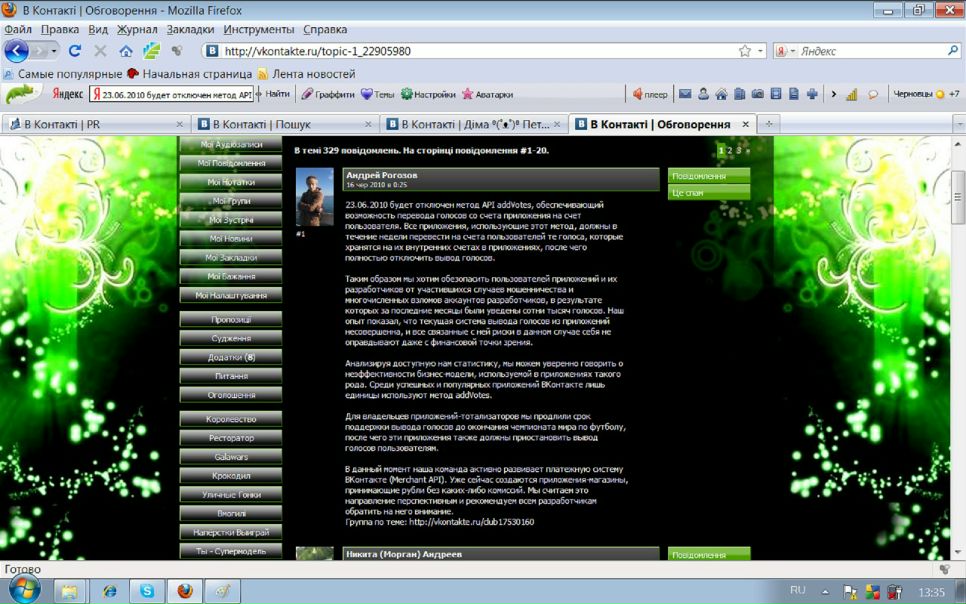Click into the Яндекс search field
The width and height of the screenshot is (966, 604).
[870, 51]
